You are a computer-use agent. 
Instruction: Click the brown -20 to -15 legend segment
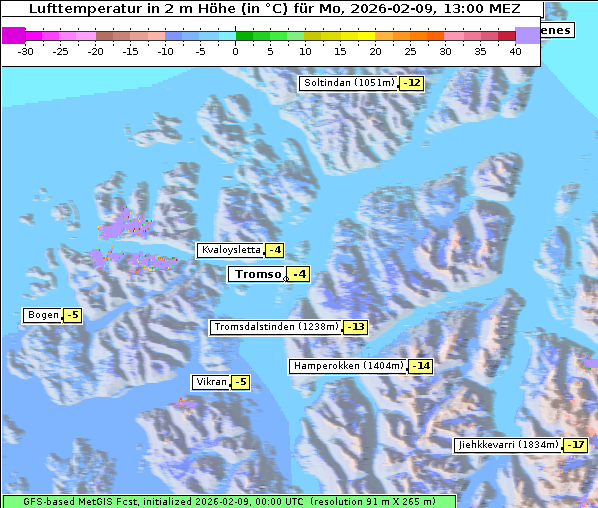(113, 36)
